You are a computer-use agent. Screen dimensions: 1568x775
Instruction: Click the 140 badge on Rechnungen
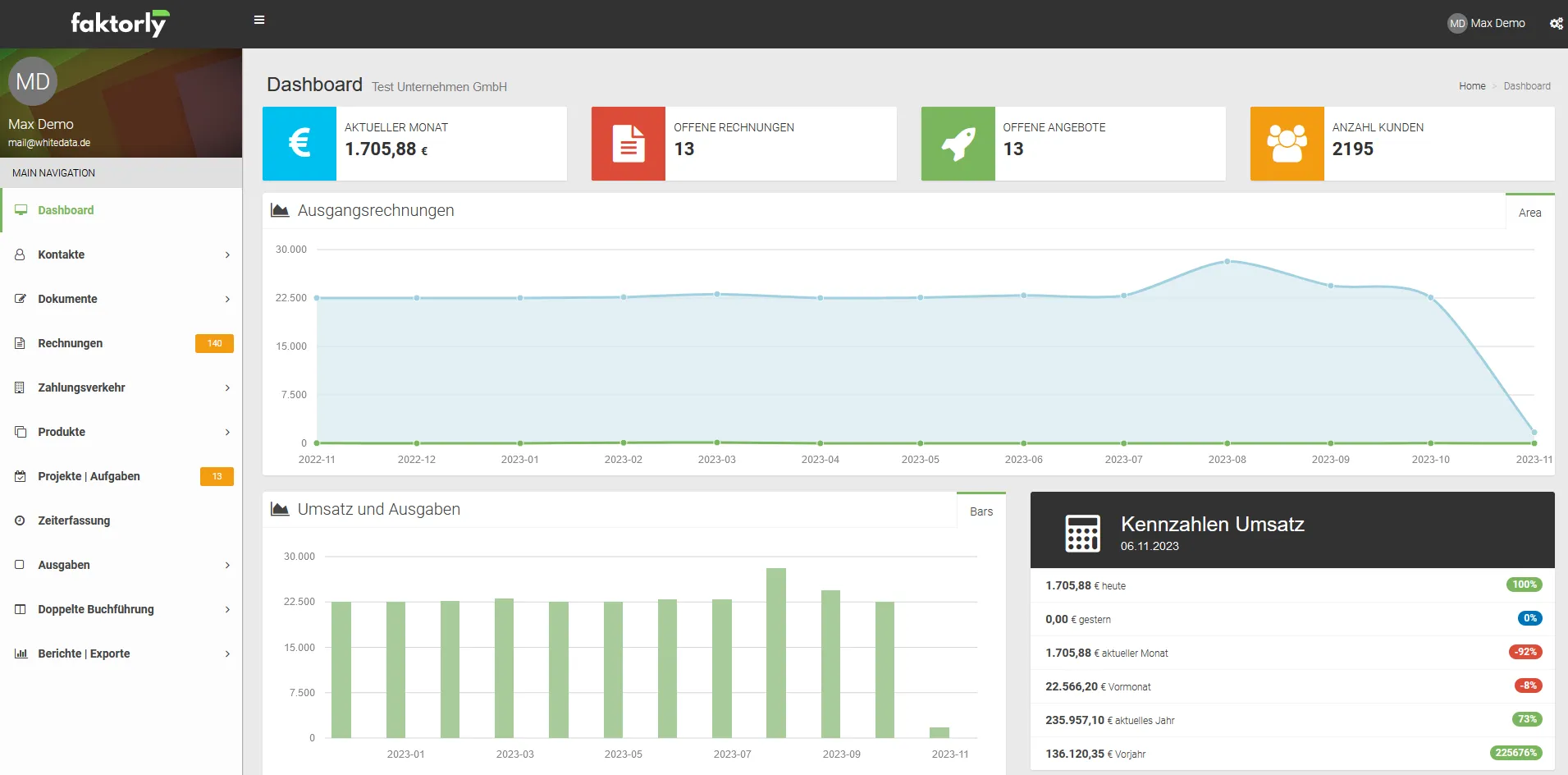[x=214, y=343]
